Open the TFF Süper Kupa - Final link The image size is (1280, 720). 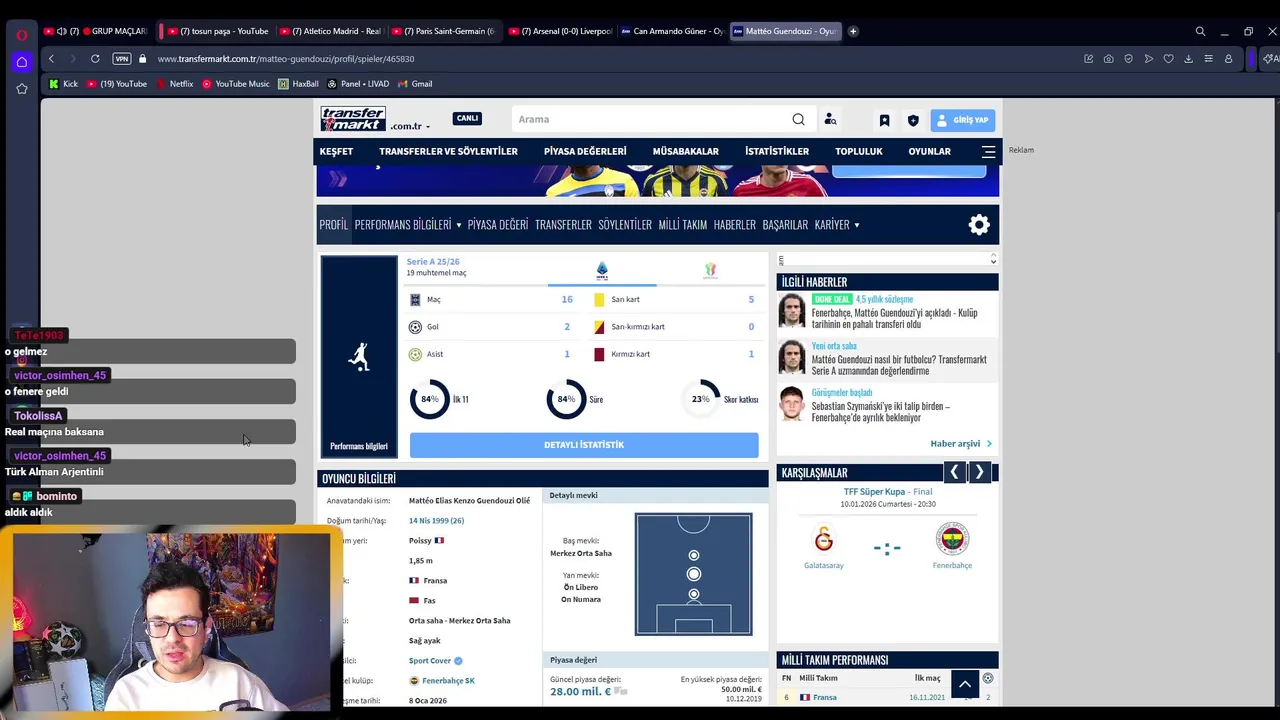click(x=888, y=492)
